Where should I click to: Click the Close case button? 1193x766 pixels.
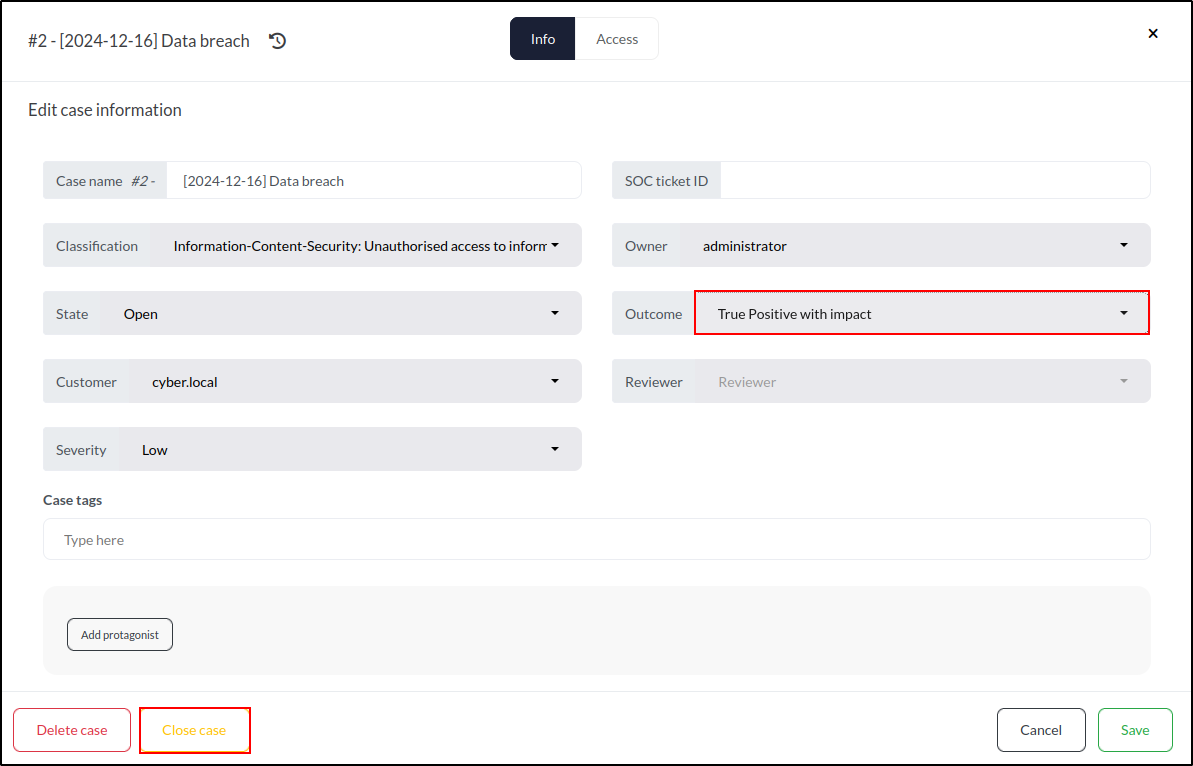[194, 729]
